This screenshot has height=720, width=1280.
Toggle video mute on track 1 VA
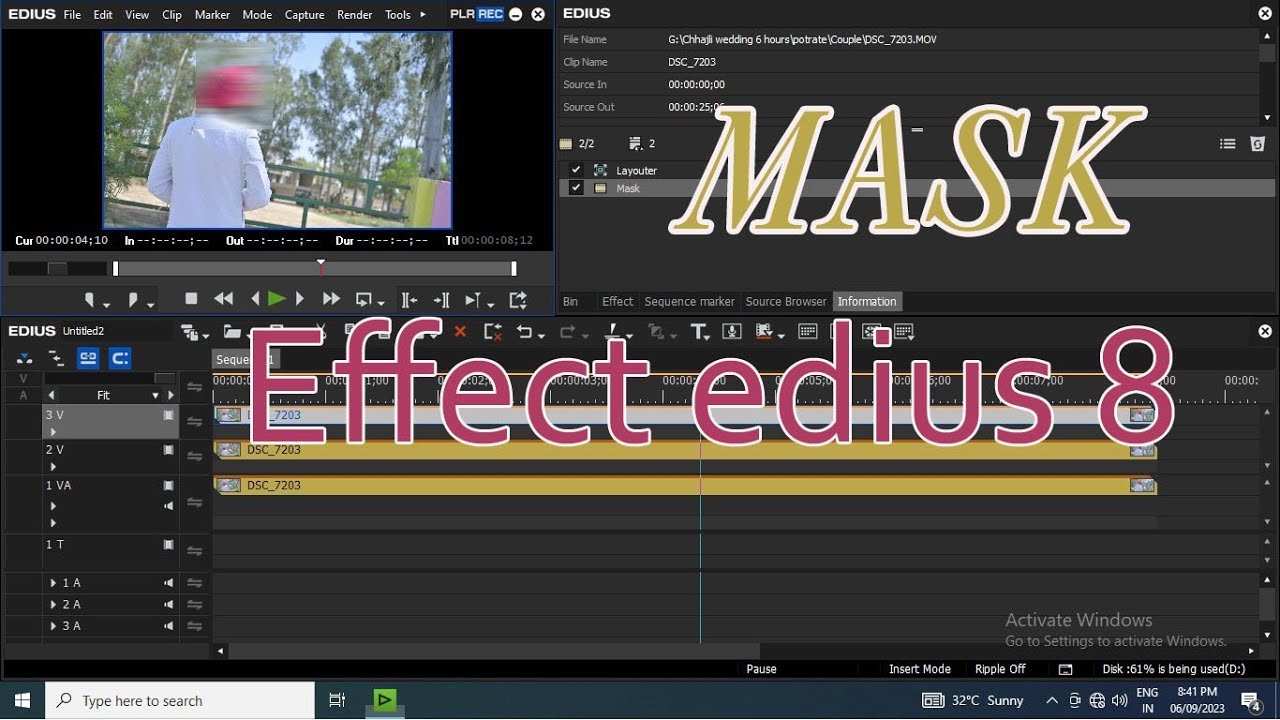[168, 486]
